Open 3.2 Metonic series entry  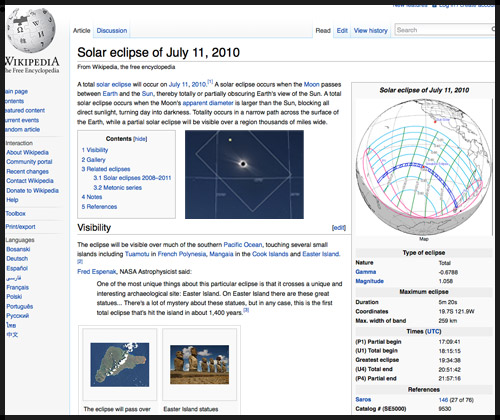[118, 188]
